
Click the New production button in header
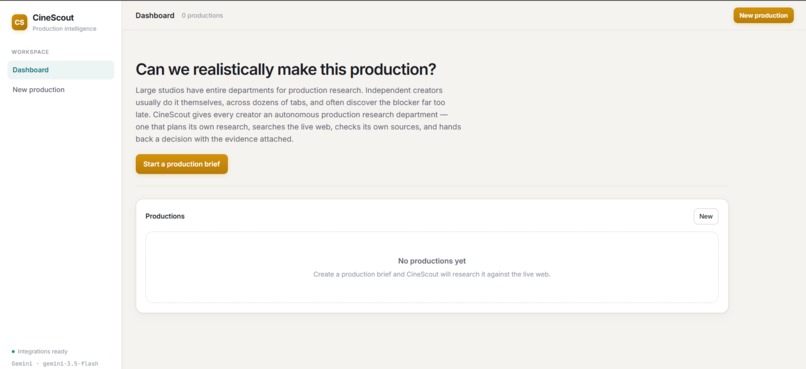[763, 15]
